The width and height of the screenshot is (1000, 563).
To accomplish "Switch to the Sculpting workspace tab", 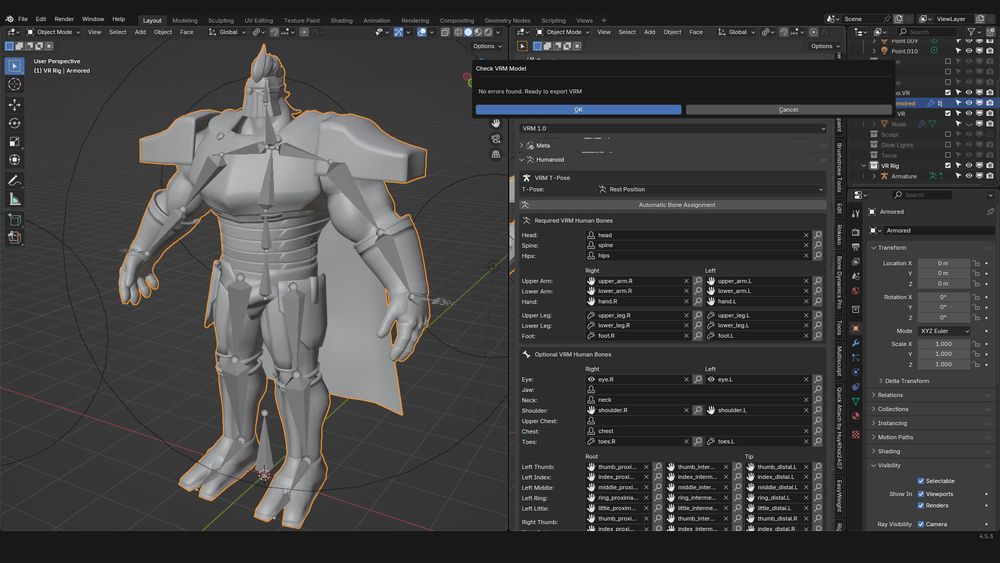I will click(220, 20).
